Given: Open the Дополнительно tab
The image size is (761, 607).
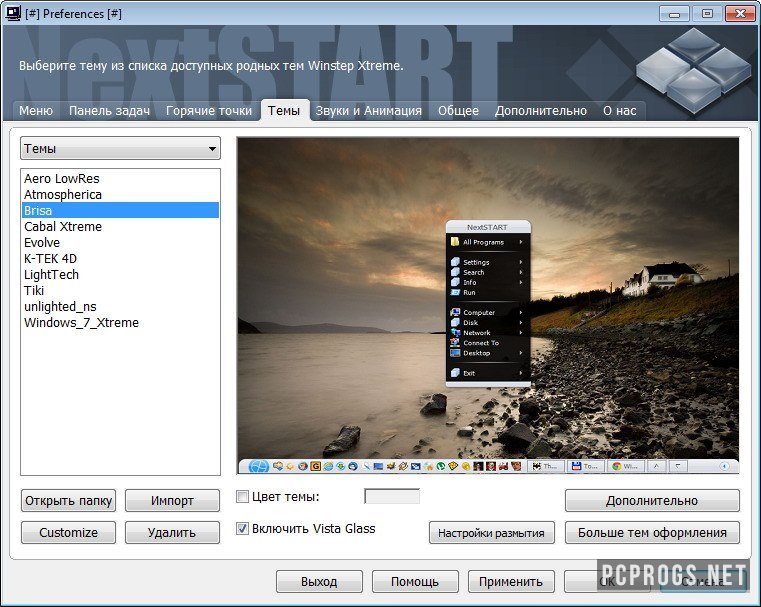Looking at the screenshot, I should (541, 111).
